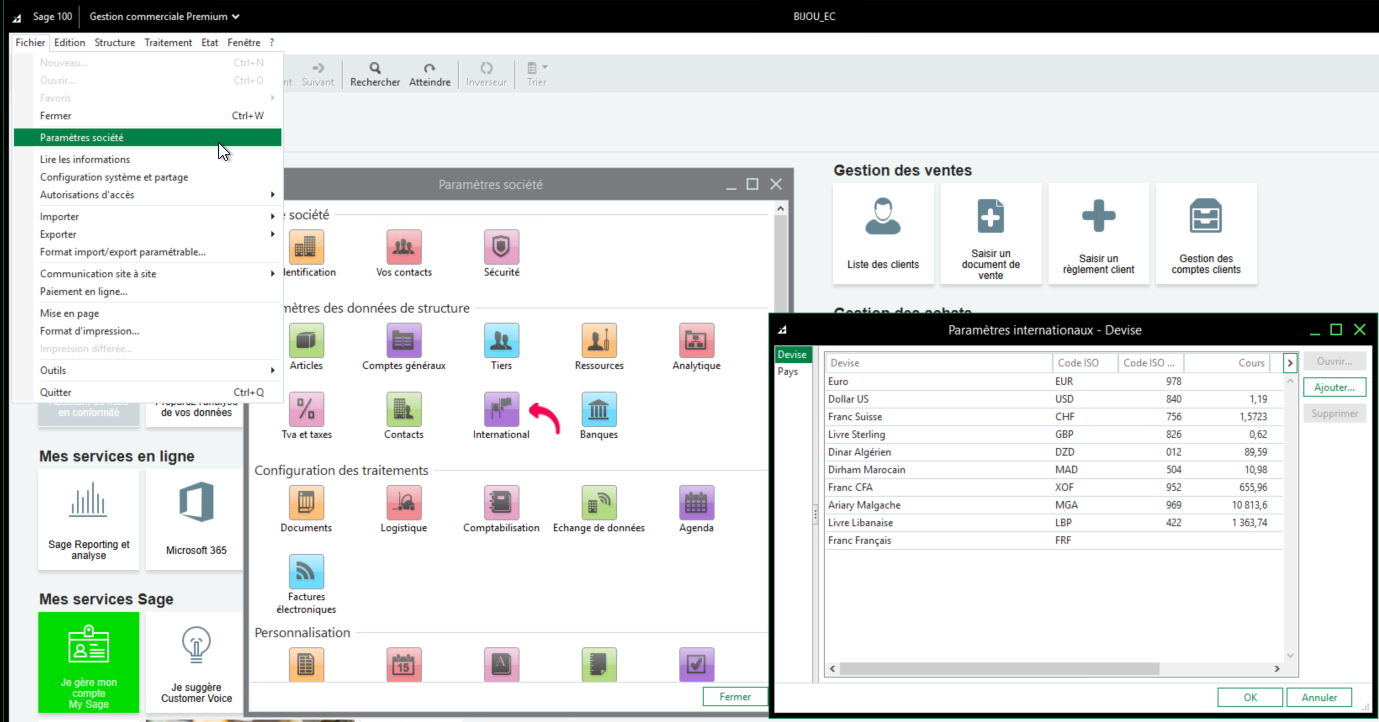The image size is (1379, 722).
Task: Open the International settings icon
Action: (501, 410)
